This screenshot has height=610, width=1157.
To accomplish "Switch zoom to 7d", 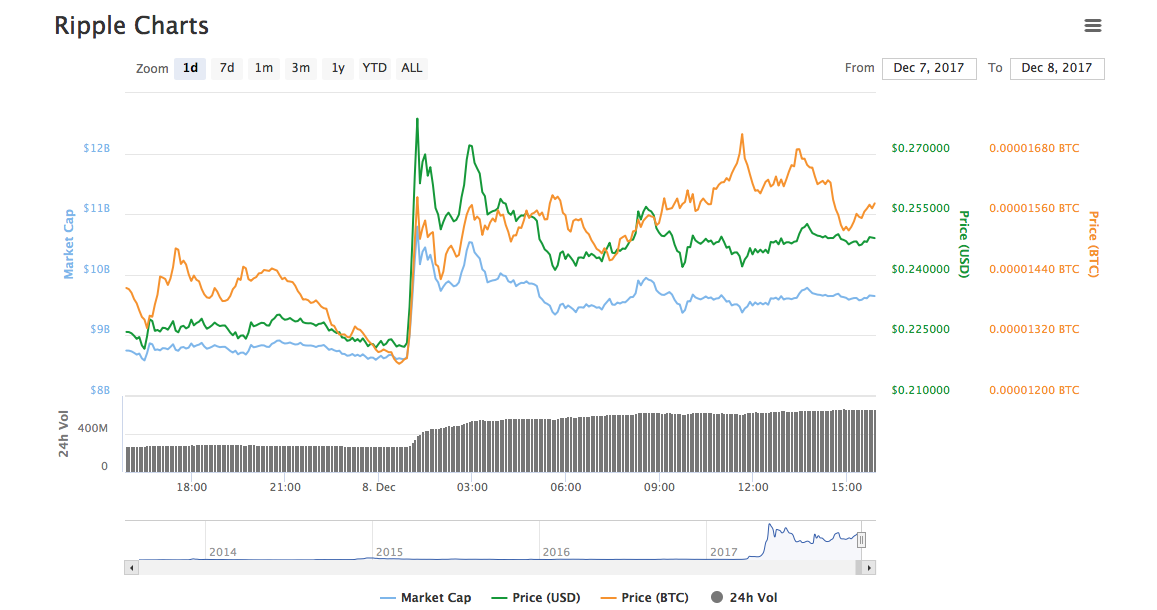I will (227, 69).
